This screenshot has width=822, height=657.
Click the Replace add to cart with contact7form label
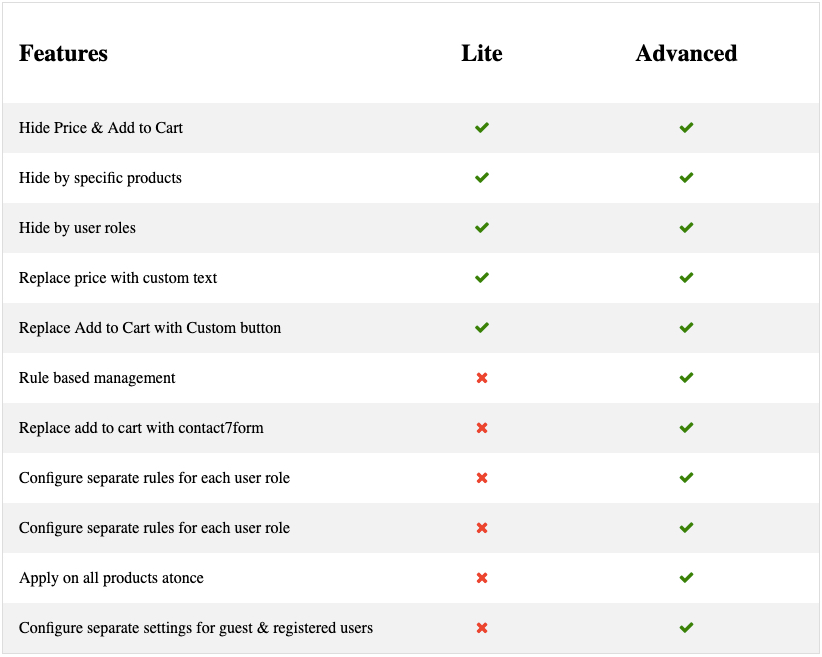click(141, 428)
